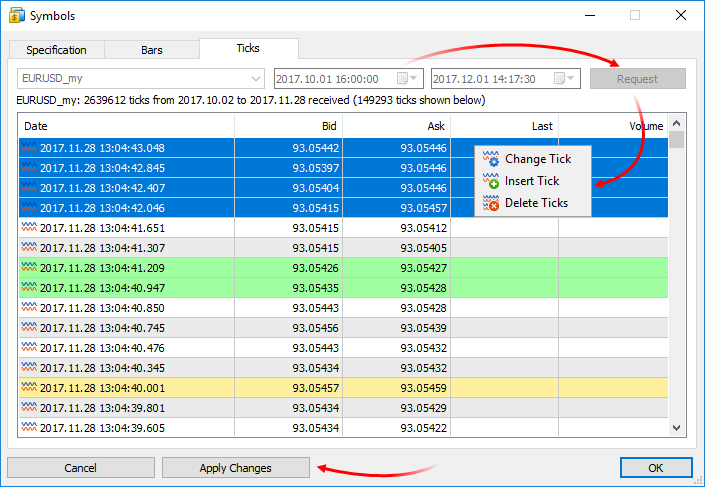The image size is (705, 487).
Task: Open the end date calendar dropdown
Action: 567,79
